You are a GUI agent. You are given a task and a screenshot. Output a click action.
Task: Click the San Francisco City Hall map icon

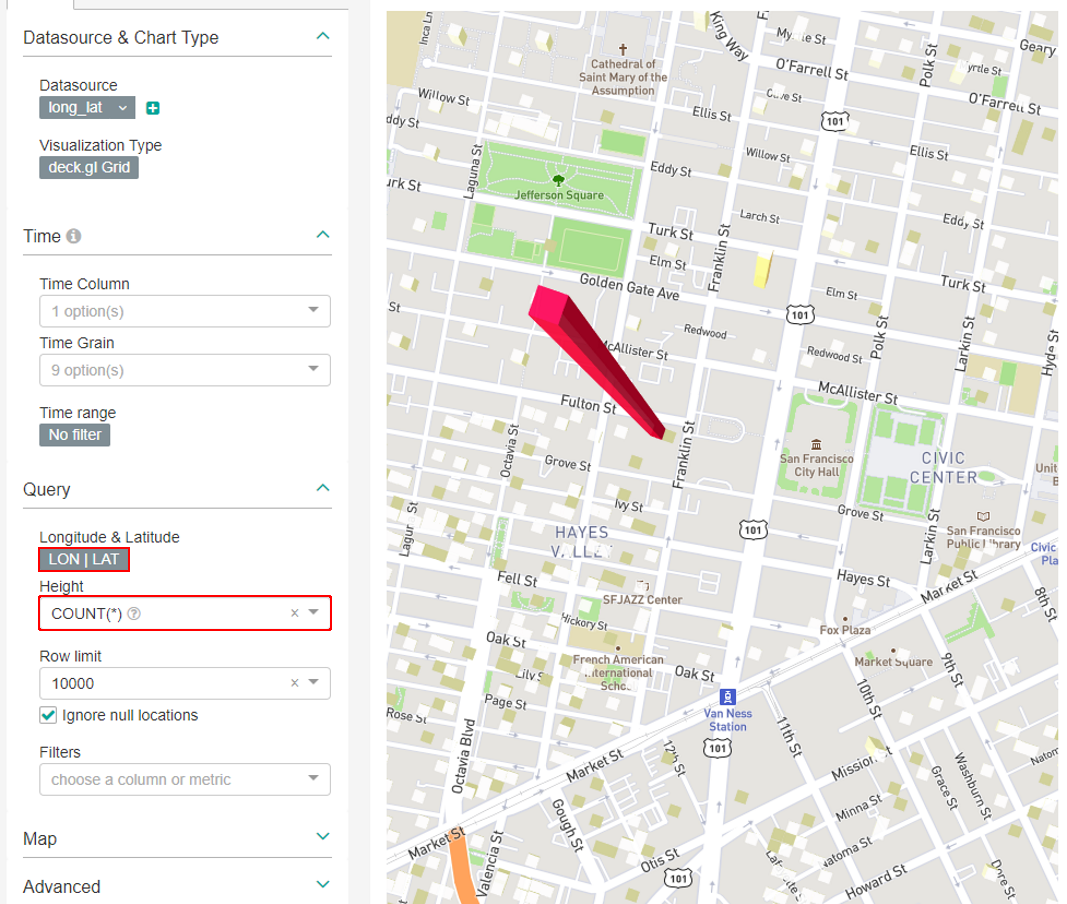point(817,444)
